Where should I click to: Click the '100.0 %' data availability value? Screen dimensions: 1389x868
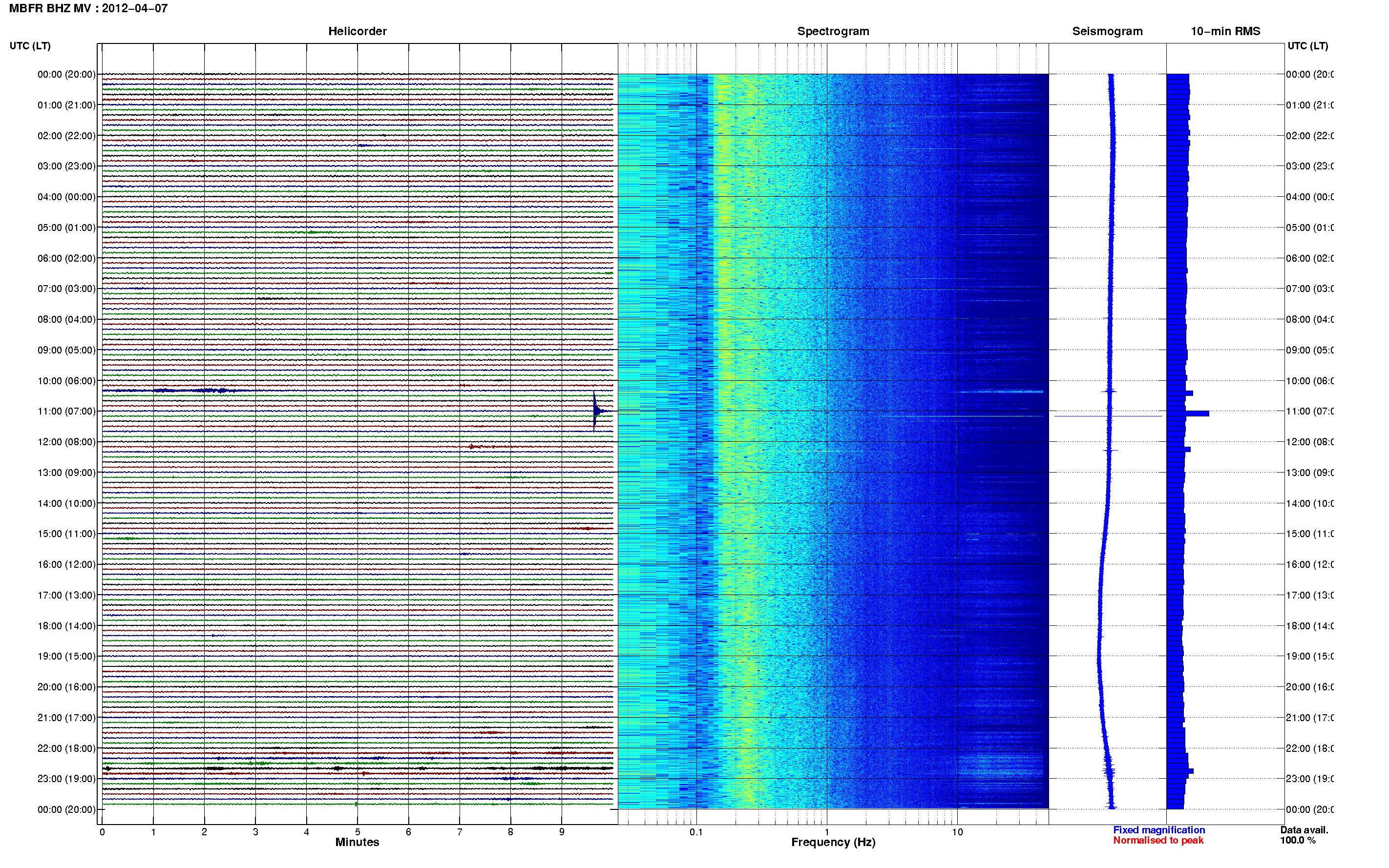(1298, 840)
